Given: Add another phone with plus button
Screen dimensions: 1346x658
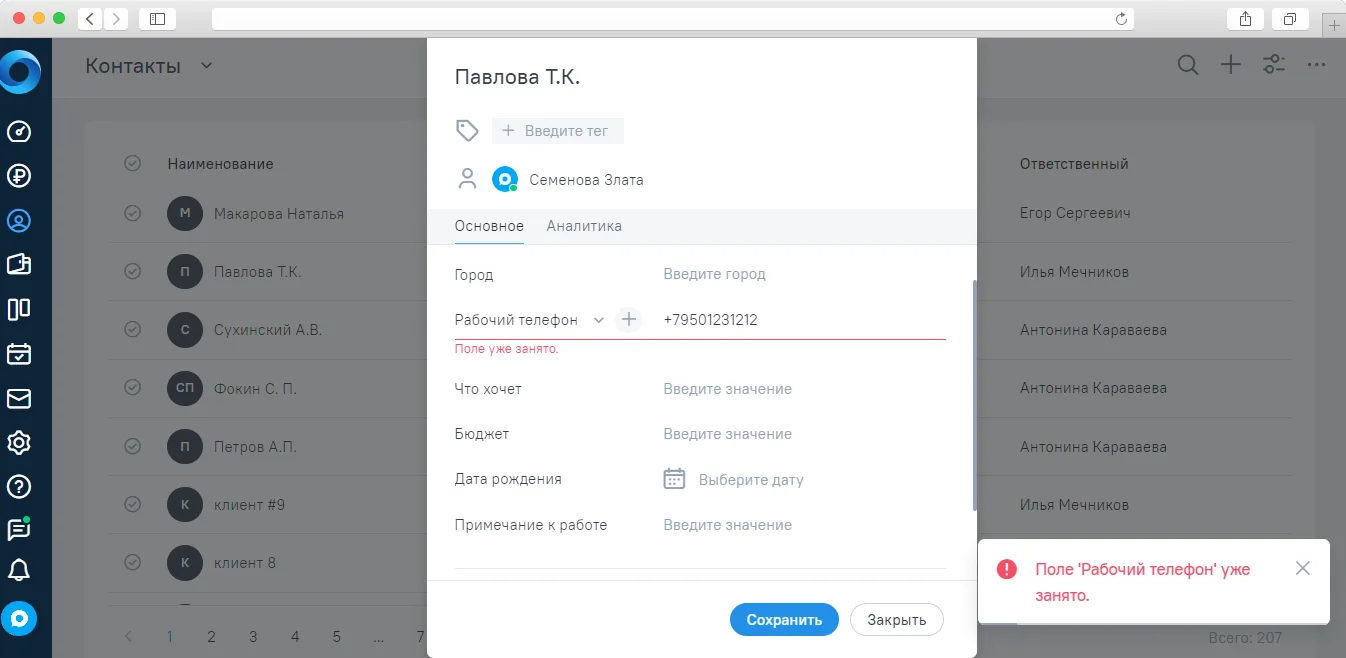Looking at the screenshot, I should [628, 320].
